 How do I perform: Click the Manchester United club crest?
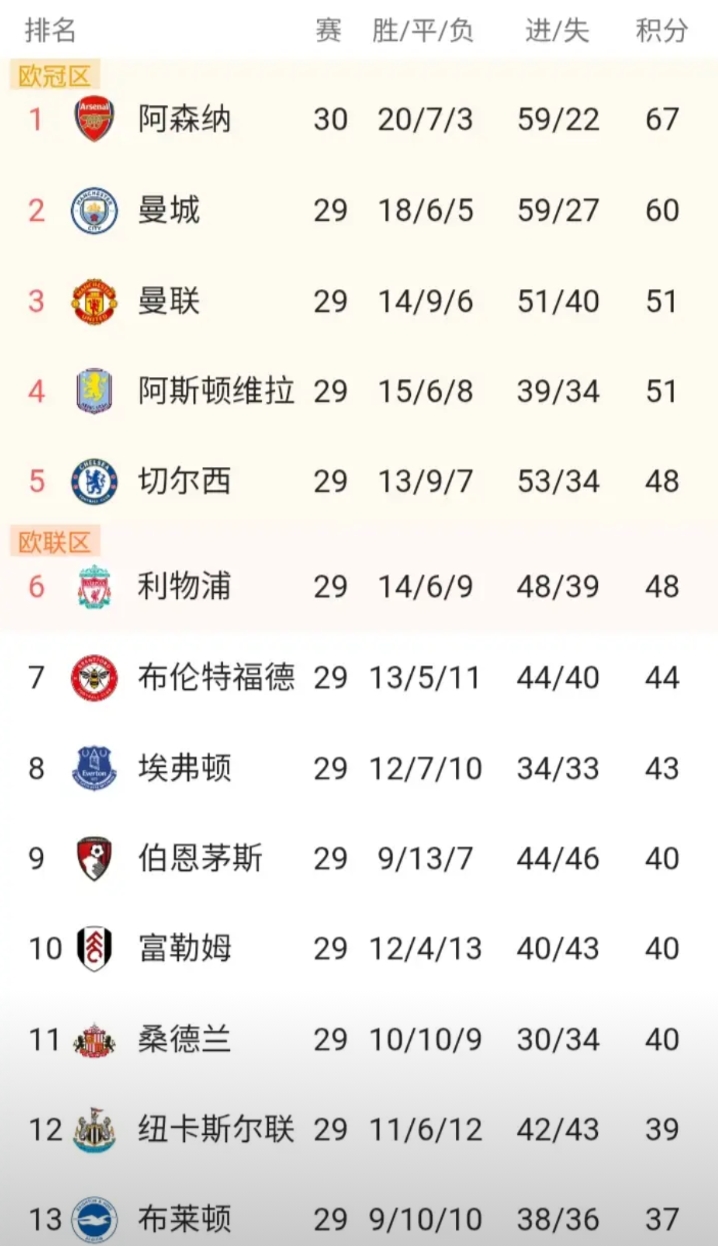pyautogui.click(x=94, y=301)
